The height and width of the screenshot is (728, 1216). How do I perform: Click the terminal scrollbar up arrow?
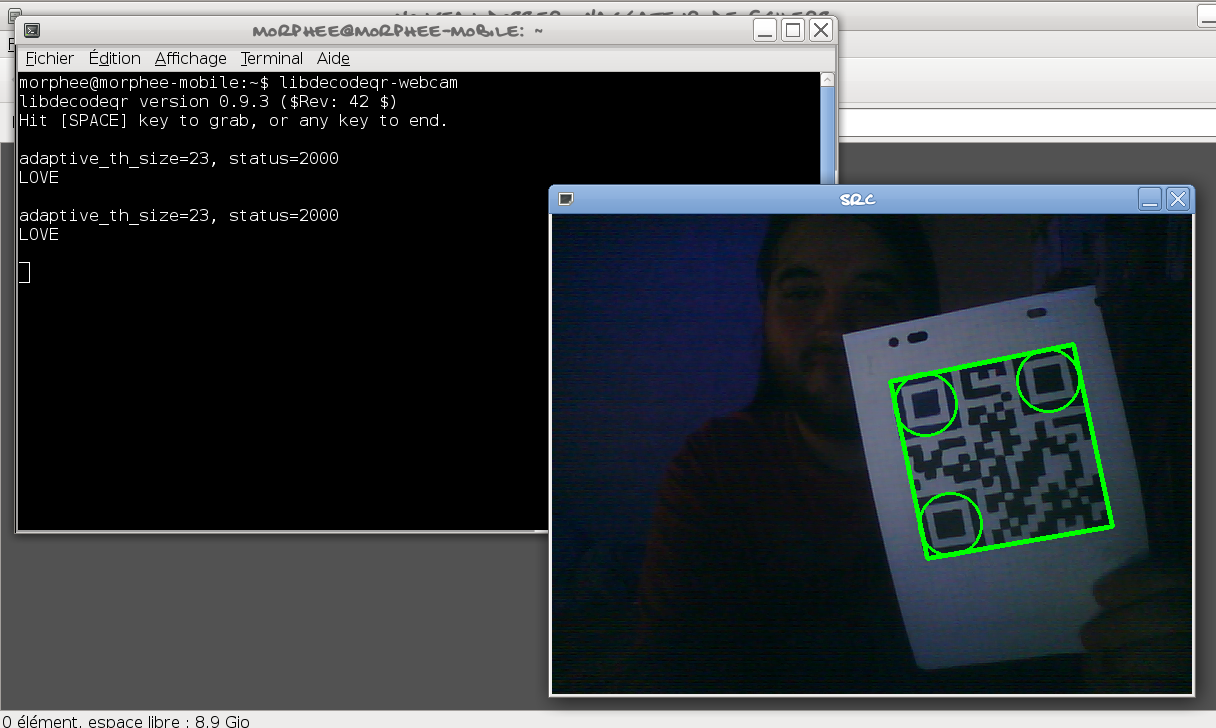[x=826, y=80]
